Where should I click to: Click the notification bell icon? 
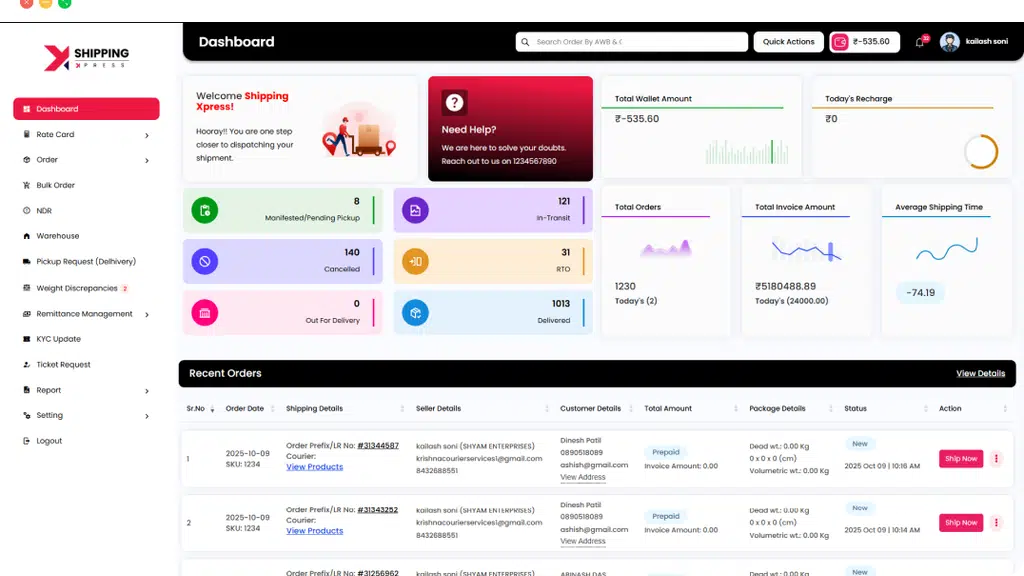[x=920, y=42]
